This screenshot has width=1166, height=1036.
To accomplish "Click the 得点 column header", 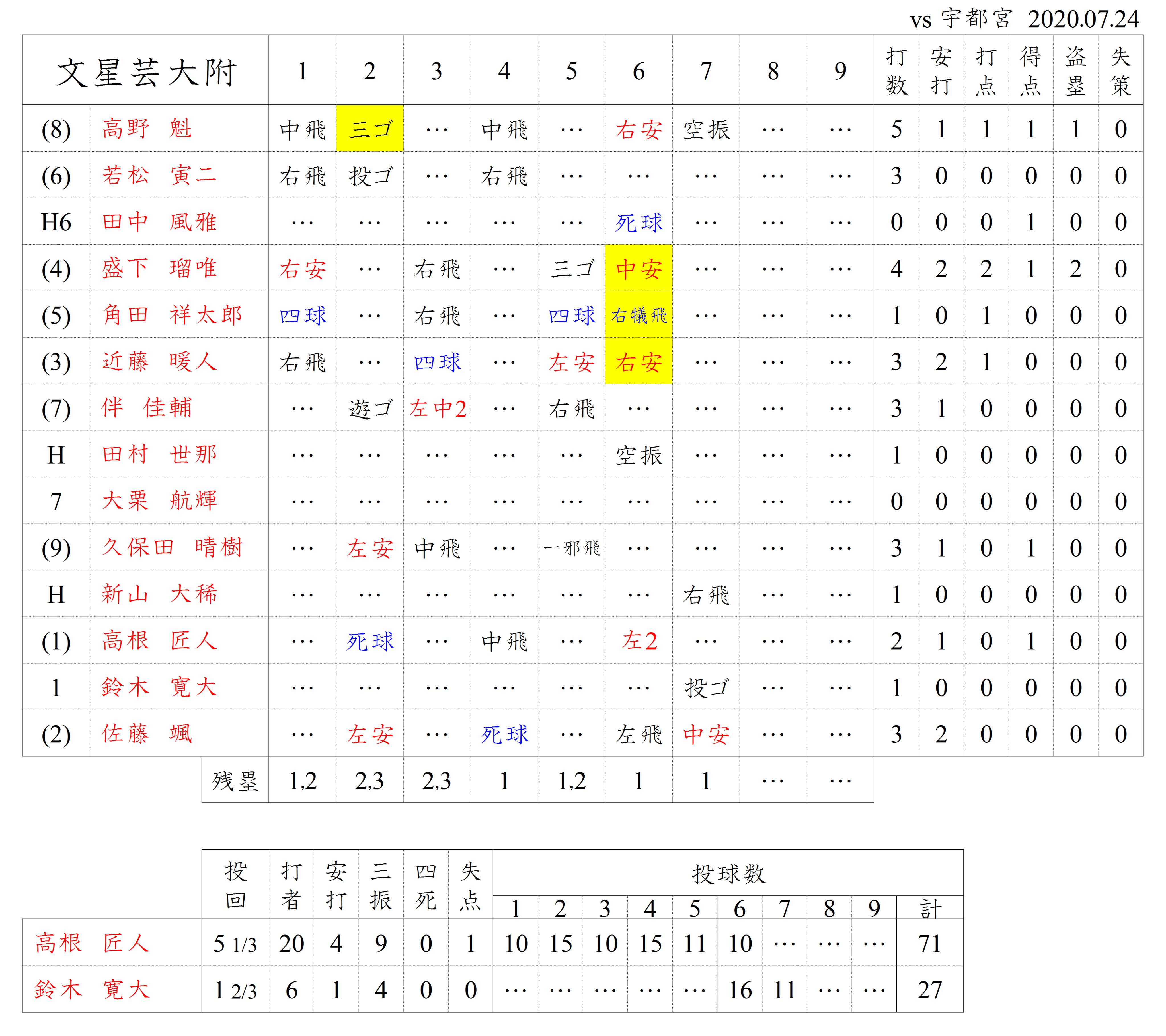I will coord(1031,71).
